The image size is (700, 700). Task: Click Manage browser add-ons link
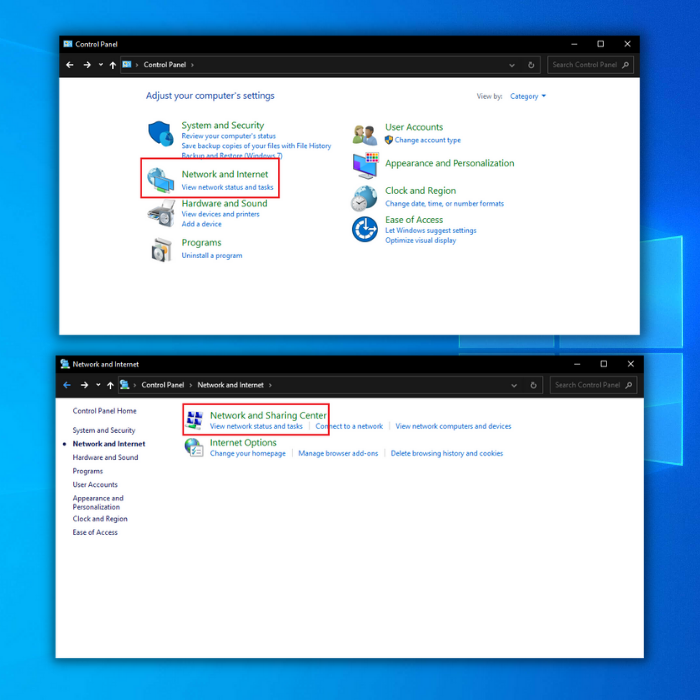coord(338,453)
